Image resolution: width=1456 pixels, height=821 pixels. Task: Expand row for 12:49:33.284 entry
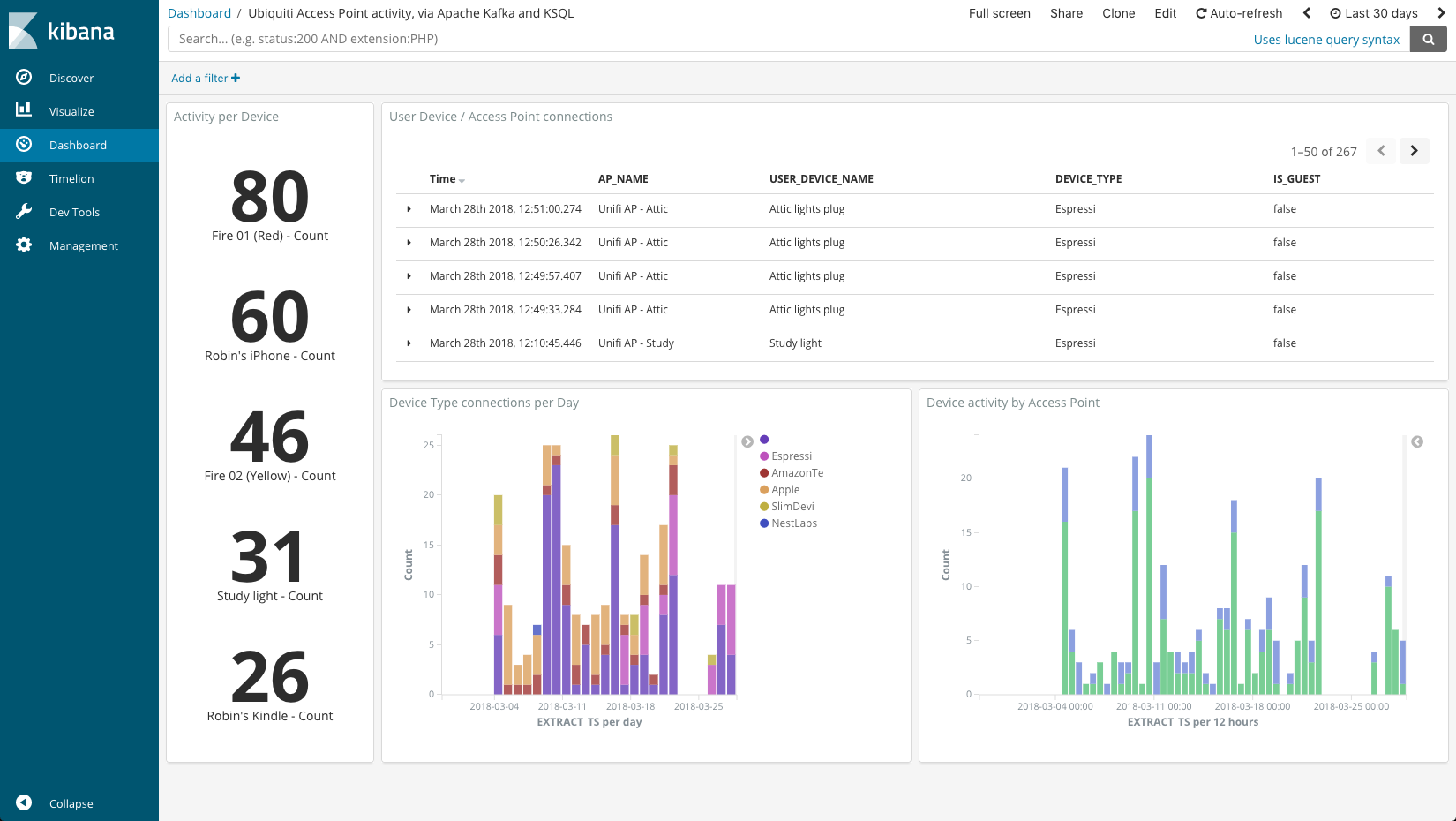tap(409, 310)
